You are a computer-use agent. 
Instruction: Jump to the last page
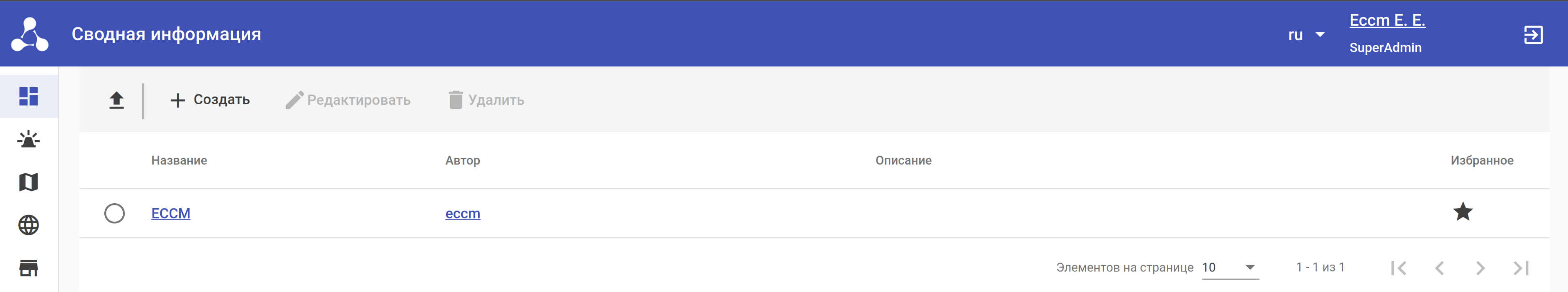[1521, 267]
